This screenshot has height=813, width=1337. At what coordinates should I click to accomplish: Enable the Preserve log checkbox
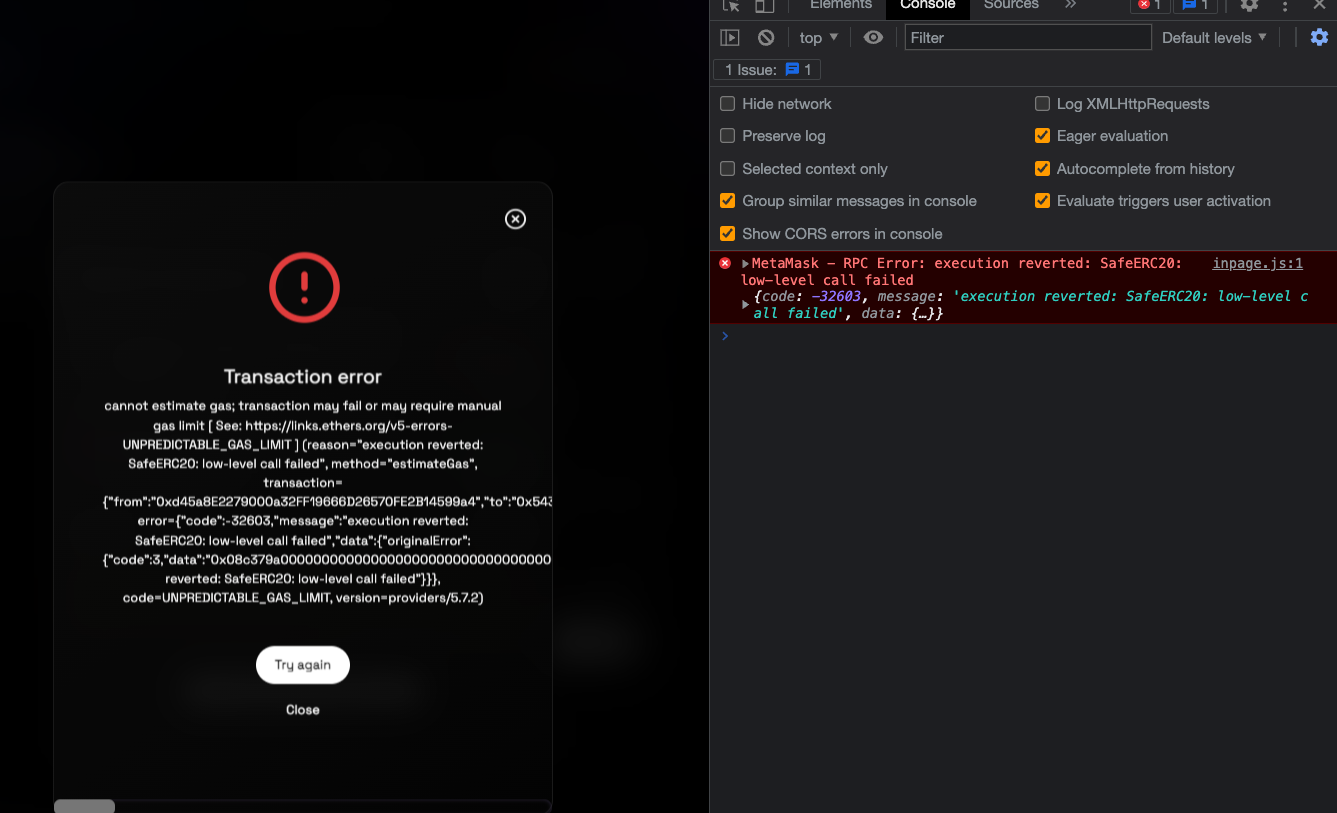pos(727,136)
